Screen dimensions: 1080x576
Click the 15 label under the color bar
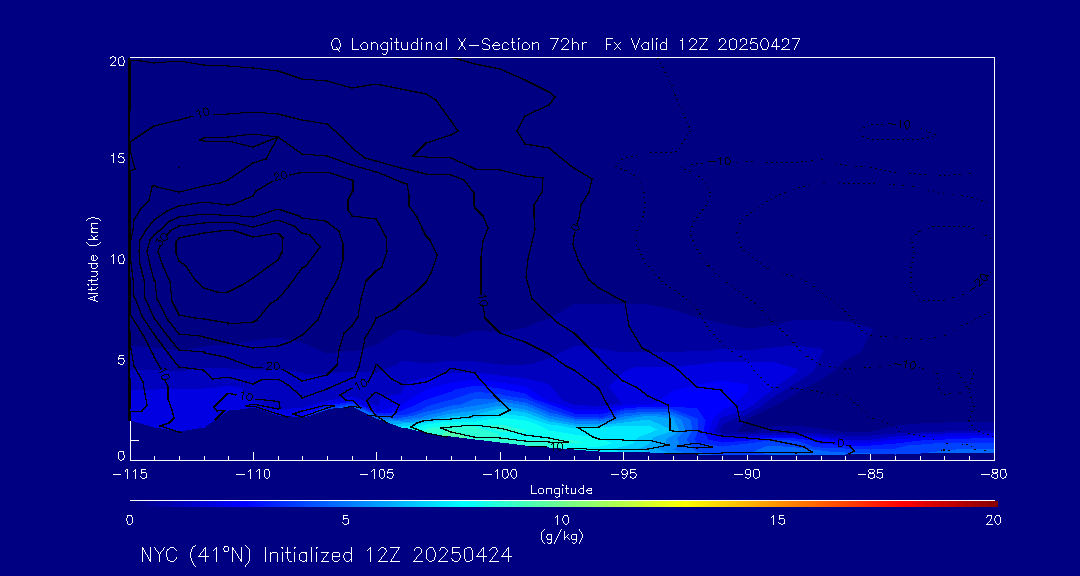point(778,521)
